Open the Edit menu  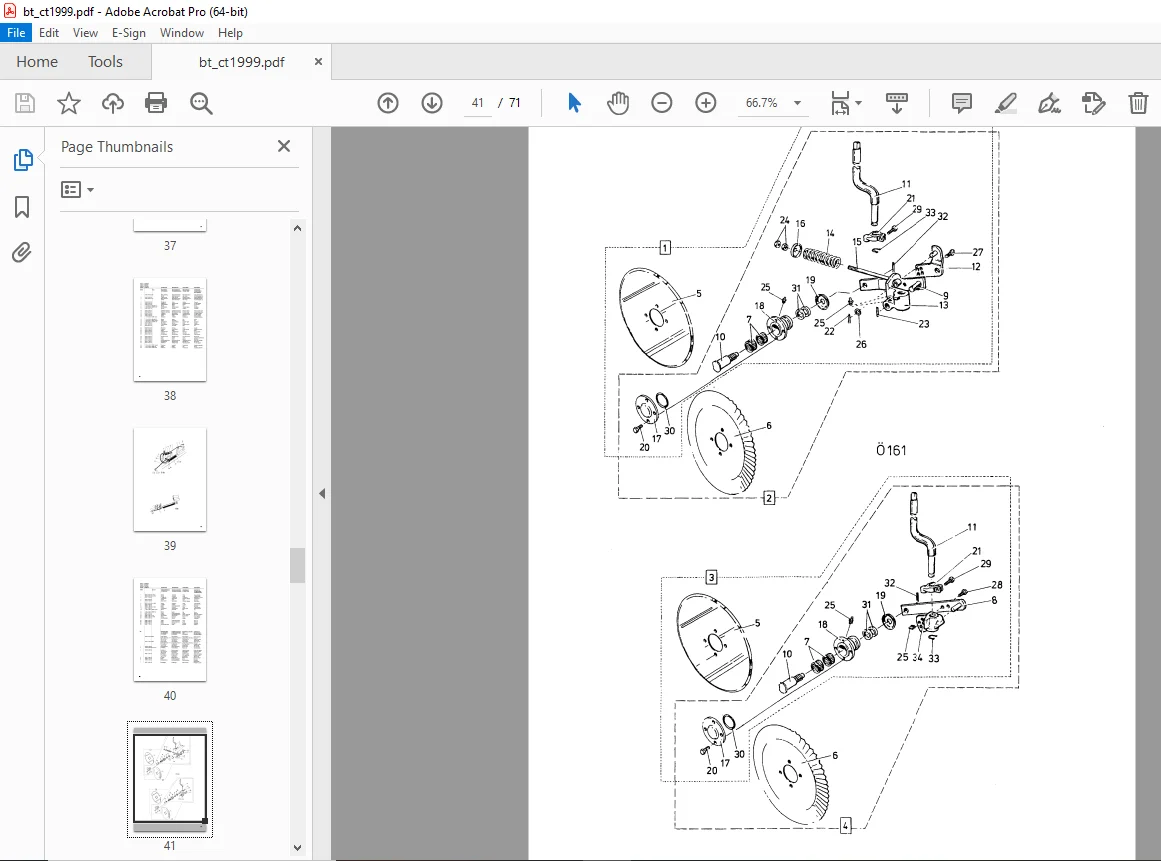coord(49,33)
